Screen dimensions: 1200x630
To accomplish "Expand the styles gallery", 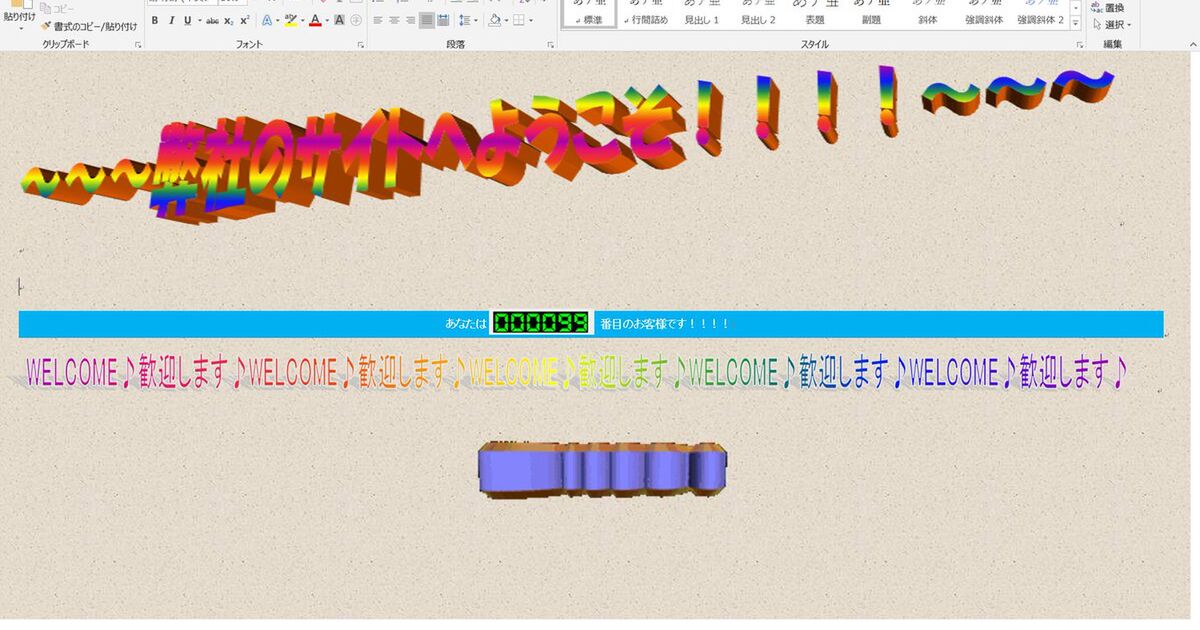I will tap(1075, 24).
